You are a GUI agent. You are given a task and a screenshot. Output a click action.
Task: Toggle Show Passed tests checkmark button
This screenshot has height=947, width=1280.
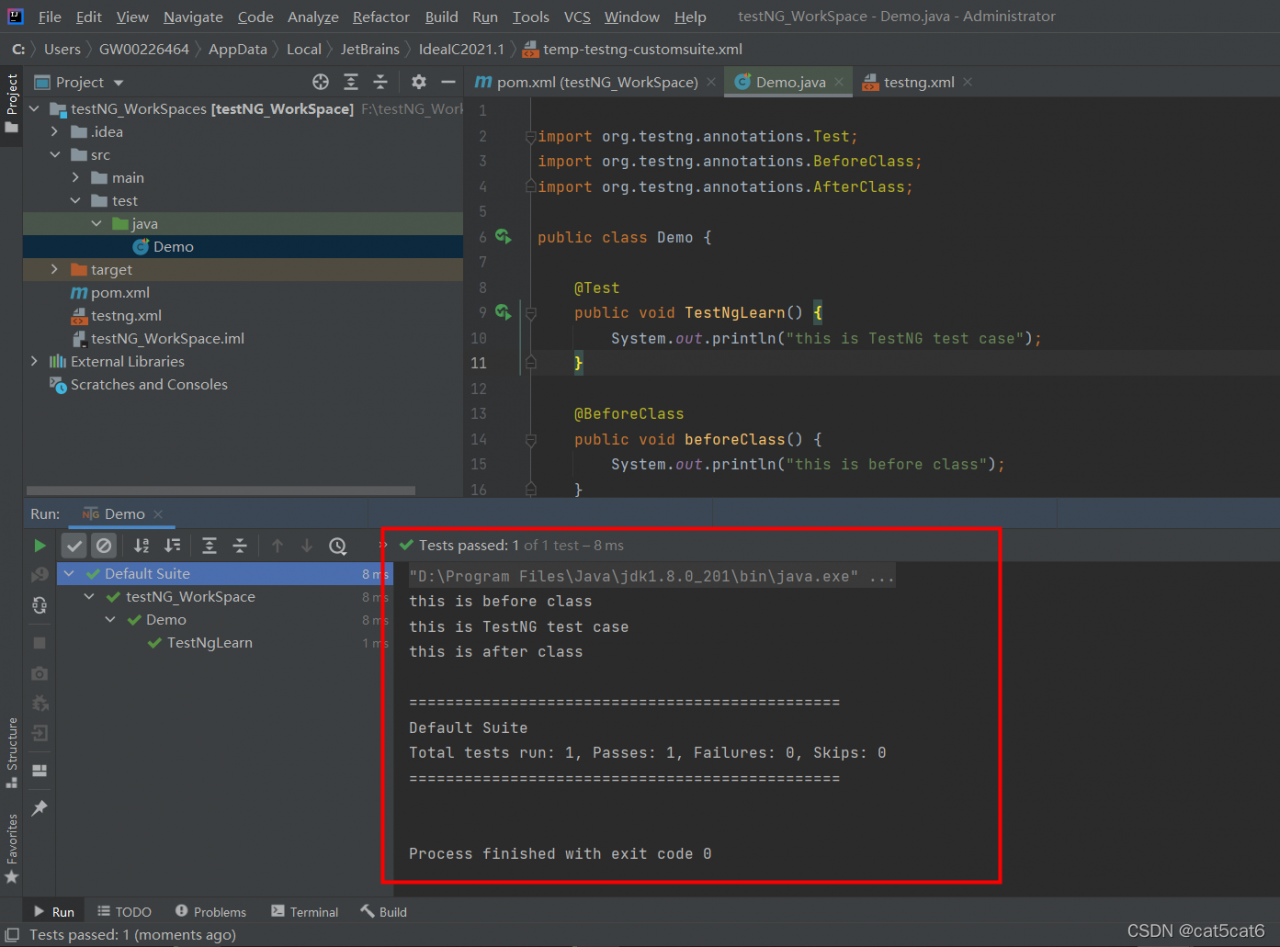point(74,545)
